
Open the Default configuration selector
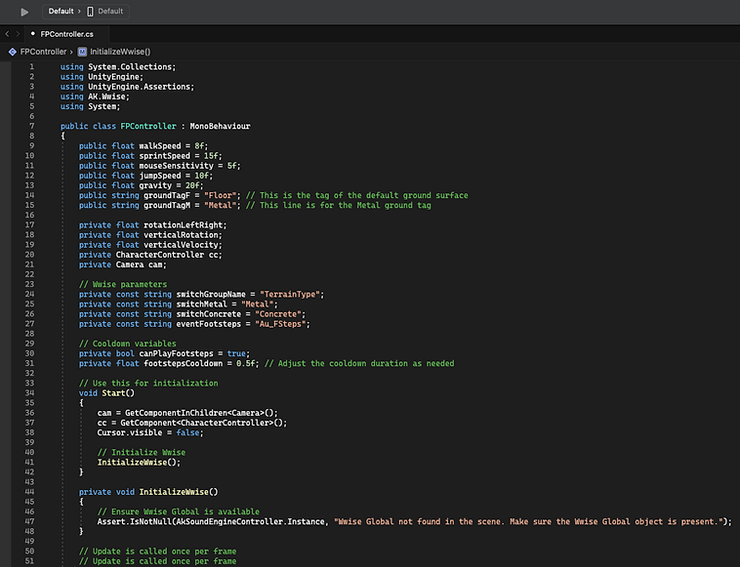pos(61,11)
